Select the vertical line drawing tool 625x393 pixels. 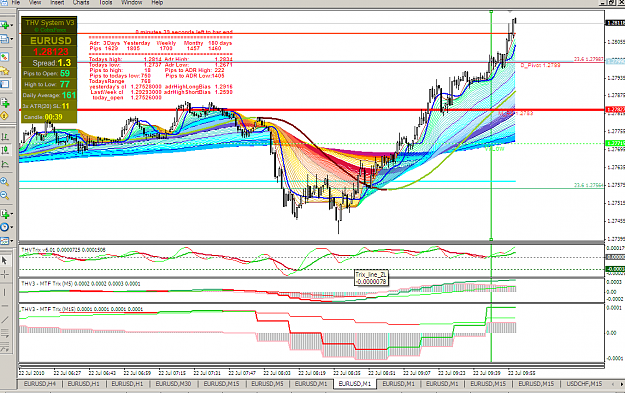coord(4,292)
